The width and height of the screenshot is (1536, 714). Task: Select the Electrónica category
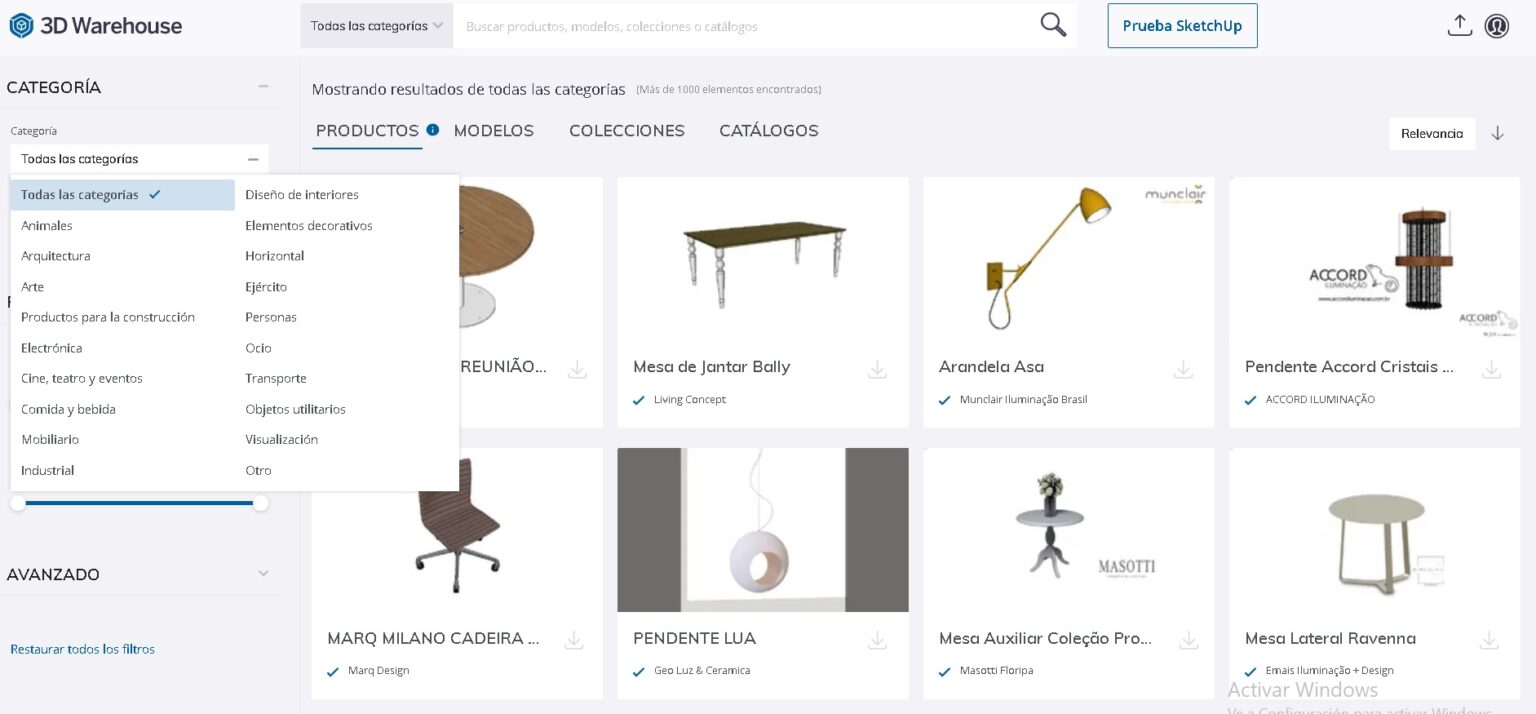pyautogui.click(x=51, y=347)
